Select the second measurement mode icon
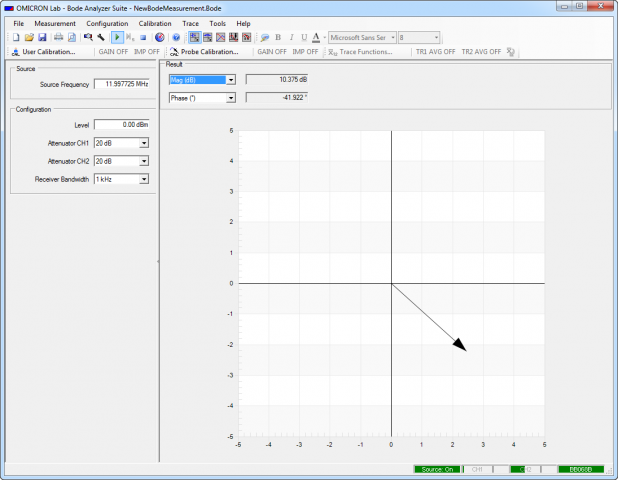The height and width of the screenshot is (480, 618). coord(208,37)
